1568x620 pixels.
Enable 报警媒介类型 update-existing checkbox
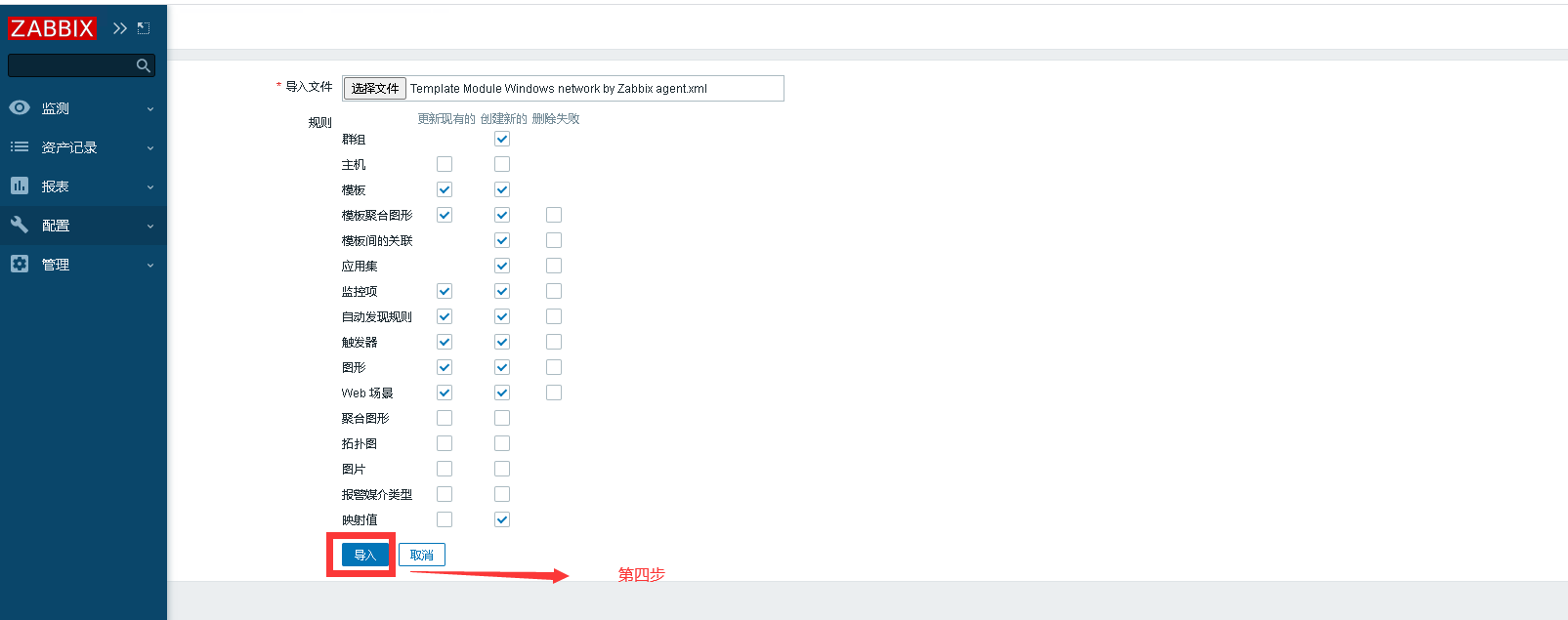[x=445, y=494]
